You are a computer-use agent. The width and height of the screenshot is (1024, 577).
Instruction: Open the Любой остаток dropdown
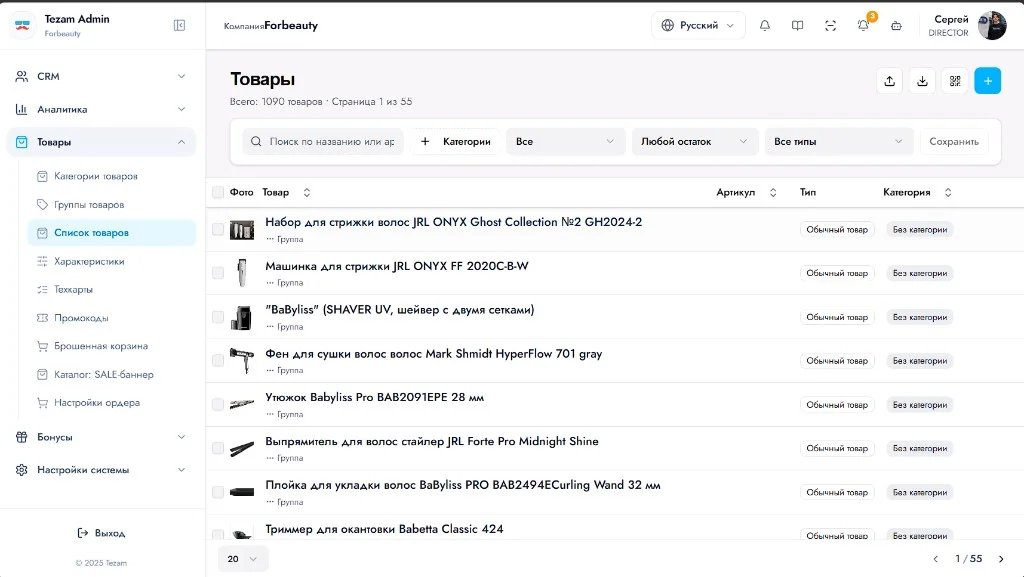point(695,142)
